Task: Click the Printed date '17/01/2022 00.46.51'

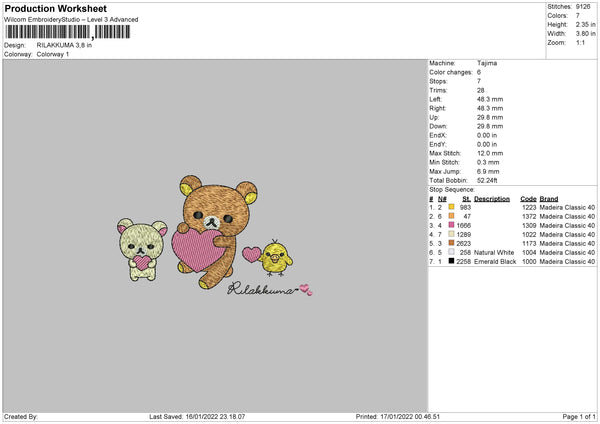Action: pos(410,417)
